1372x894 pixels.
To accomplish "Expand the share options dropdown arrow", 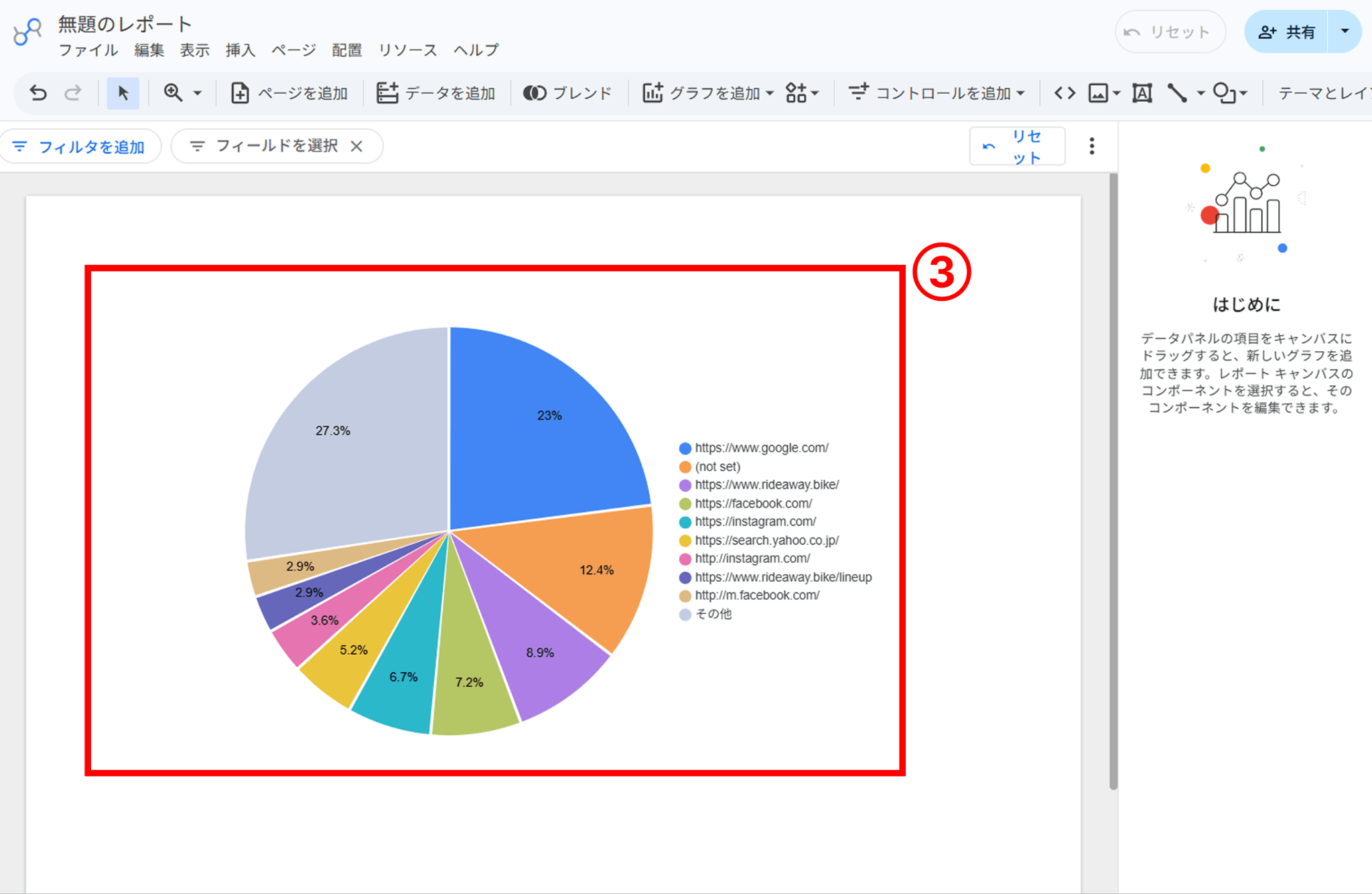I will (1345, 31).
